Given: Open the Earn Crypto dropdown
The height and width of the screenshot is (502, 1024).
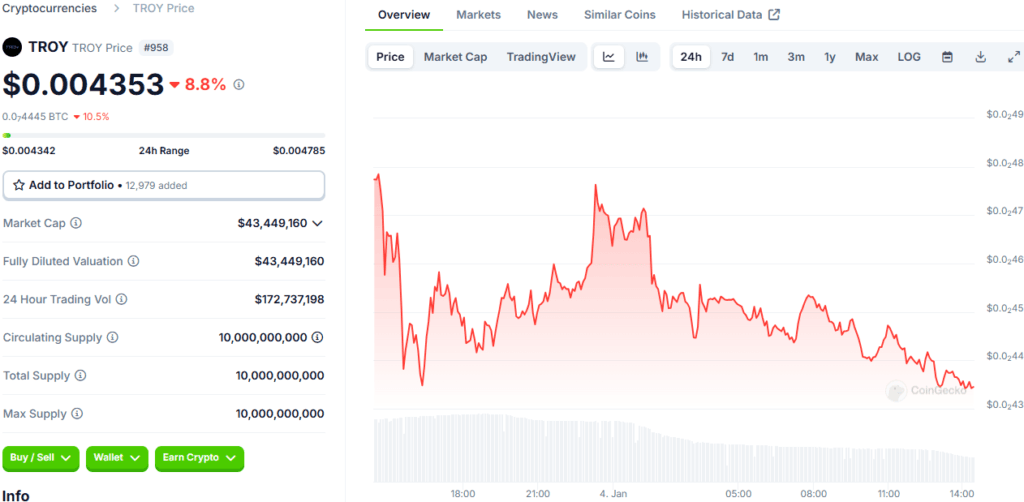Looking at the screenshot, I should 199,458.
